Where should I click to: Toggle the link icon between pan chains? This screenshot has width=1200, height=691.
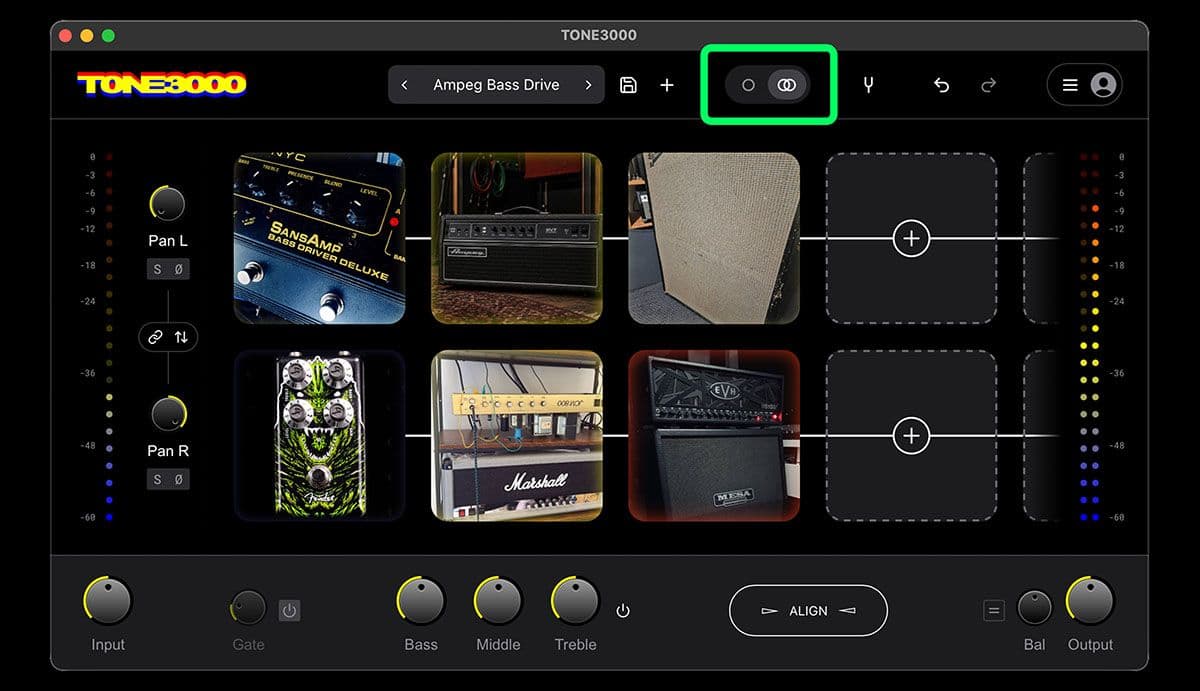coord(155,337)
